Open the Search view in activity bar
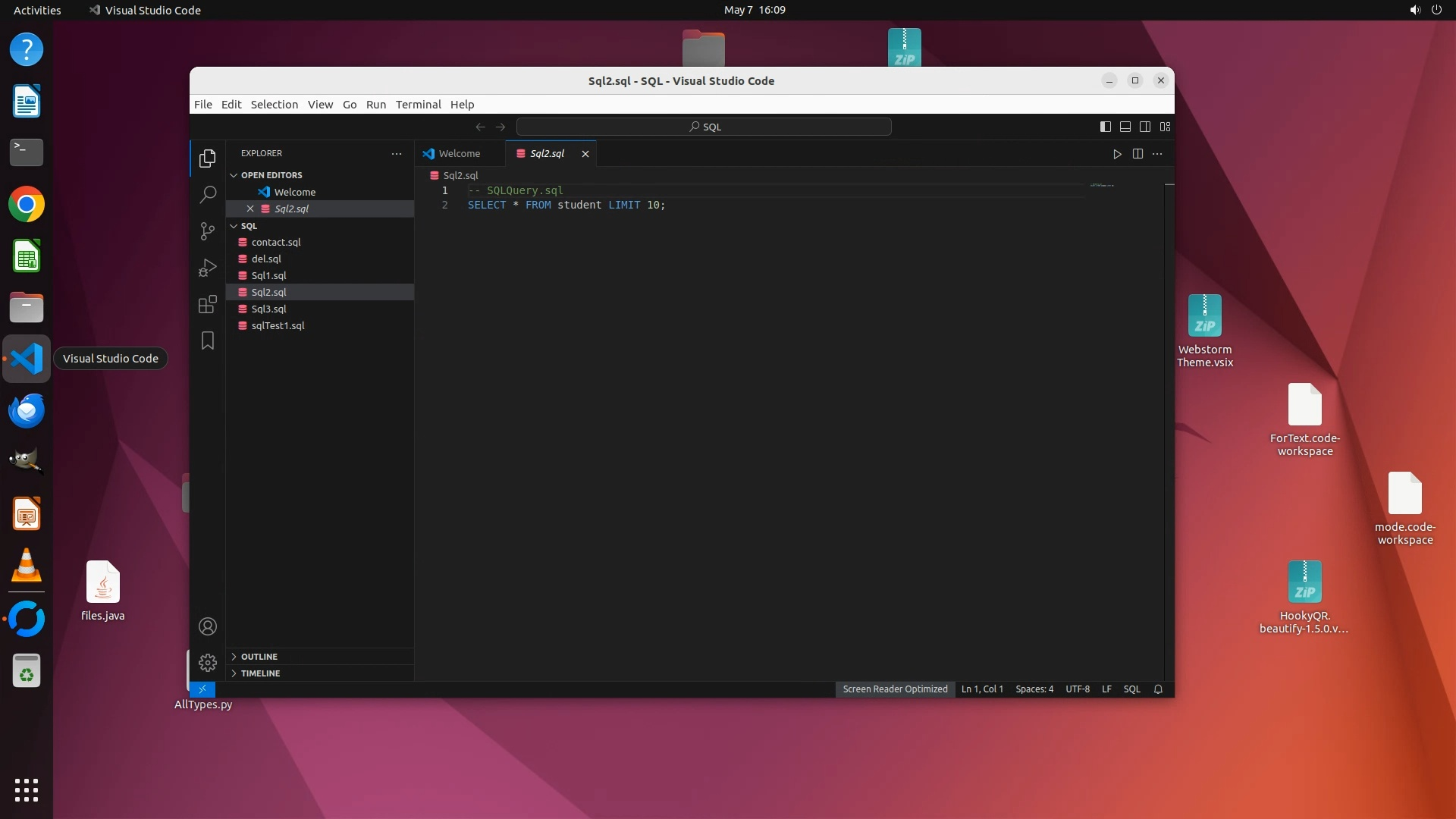 pos(207,195)
